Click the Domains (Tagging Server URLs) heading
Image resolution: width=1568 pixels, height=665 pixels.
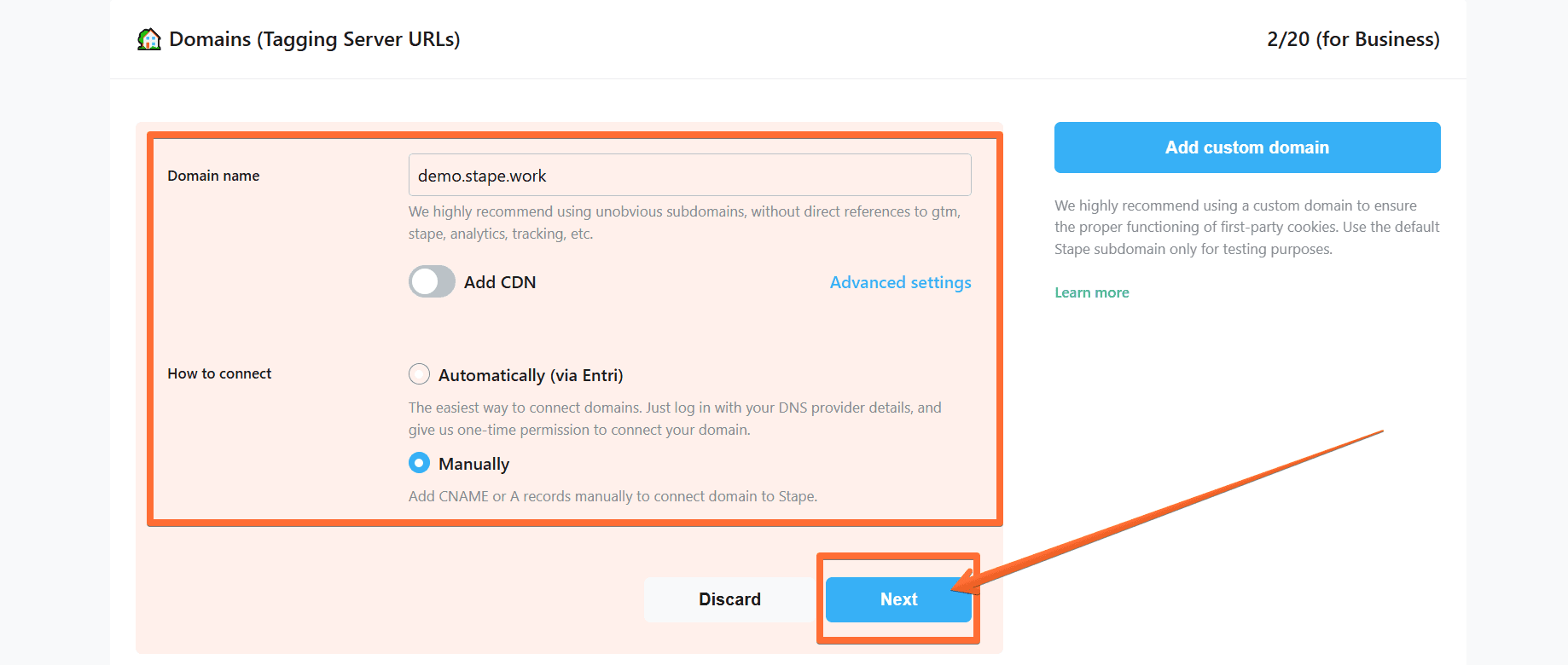click(314, 39)
